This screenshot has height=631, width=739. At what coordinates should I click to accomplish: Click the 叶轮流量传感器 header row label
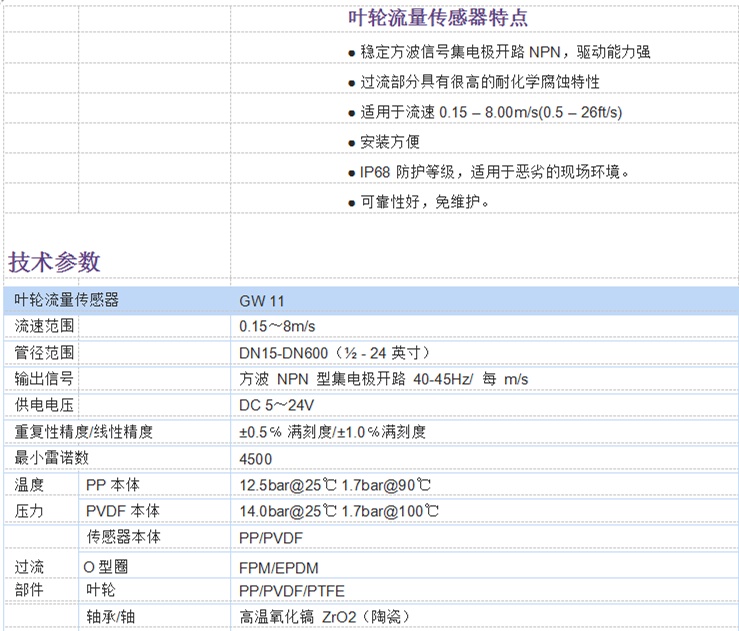coord(66,300)
